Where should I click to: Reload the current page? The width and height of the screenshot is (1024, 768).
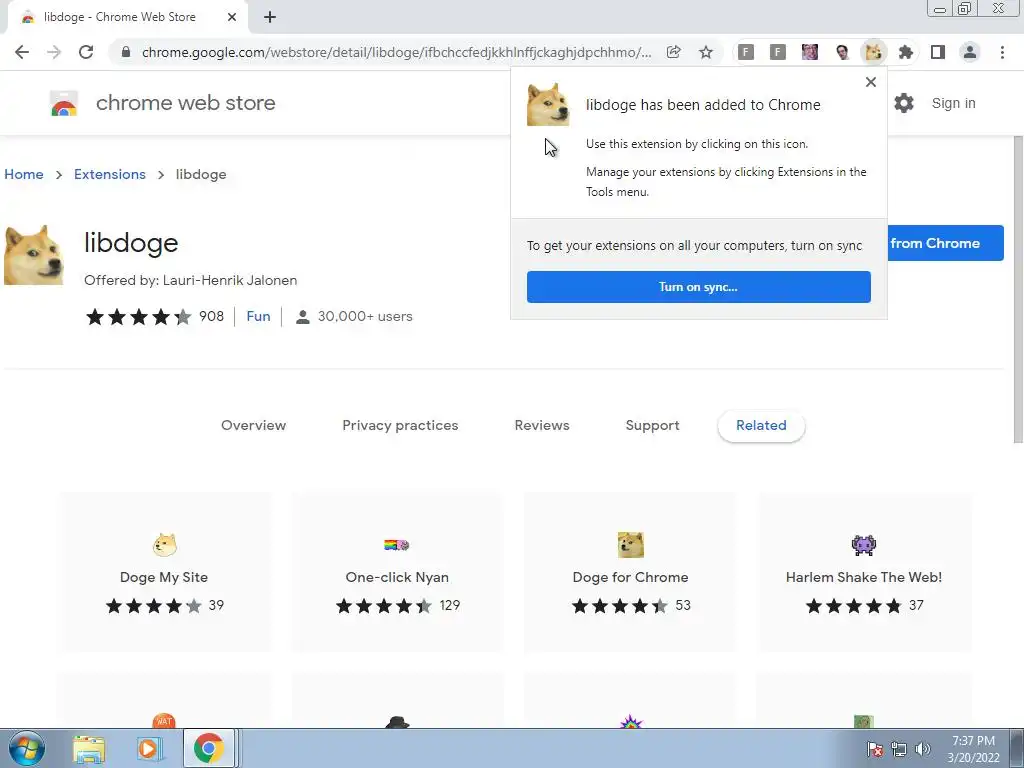coord(86,52)
